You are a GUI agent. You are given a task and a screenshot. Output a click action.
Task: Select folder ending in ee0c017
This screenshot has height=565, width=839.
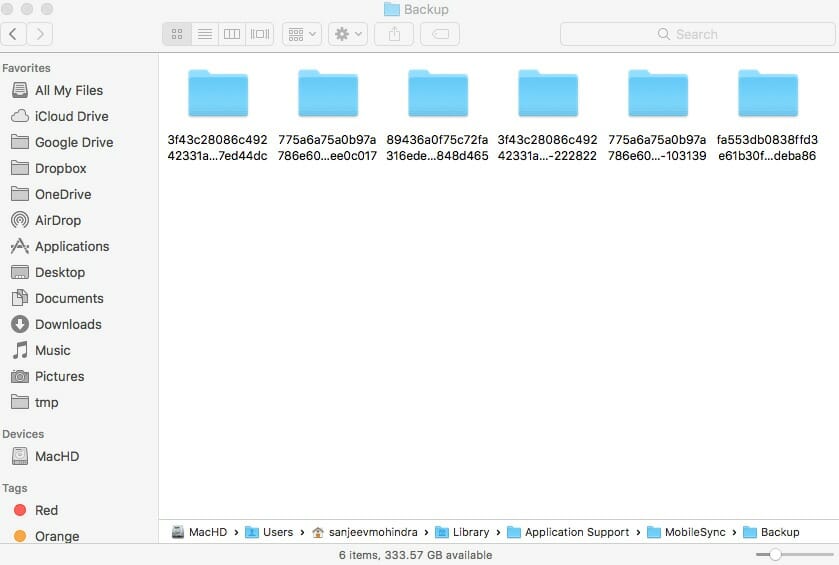[x=327, y=116]
